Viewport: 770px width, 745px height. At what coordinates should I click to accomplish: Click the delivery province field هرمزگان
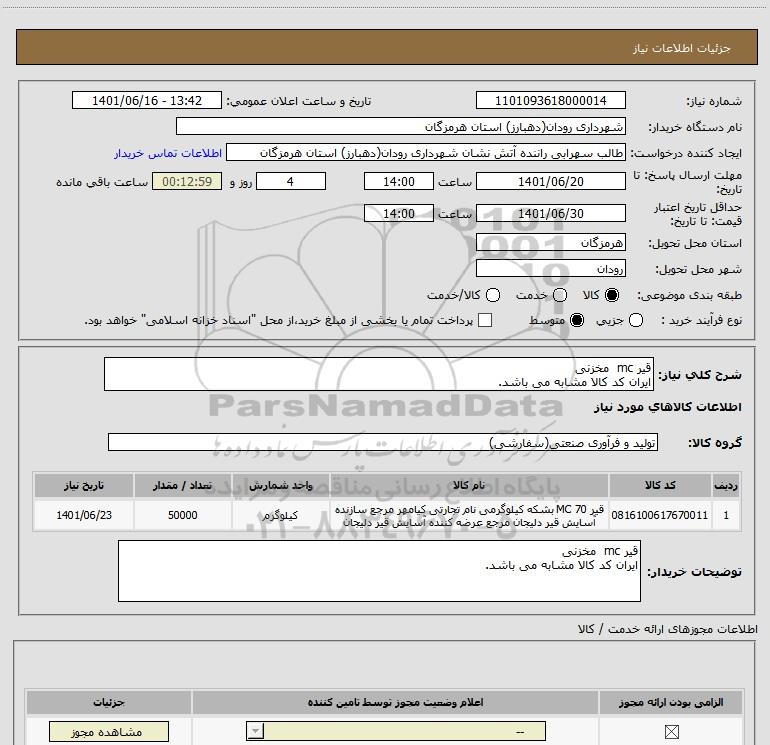[x=550, y=243]
